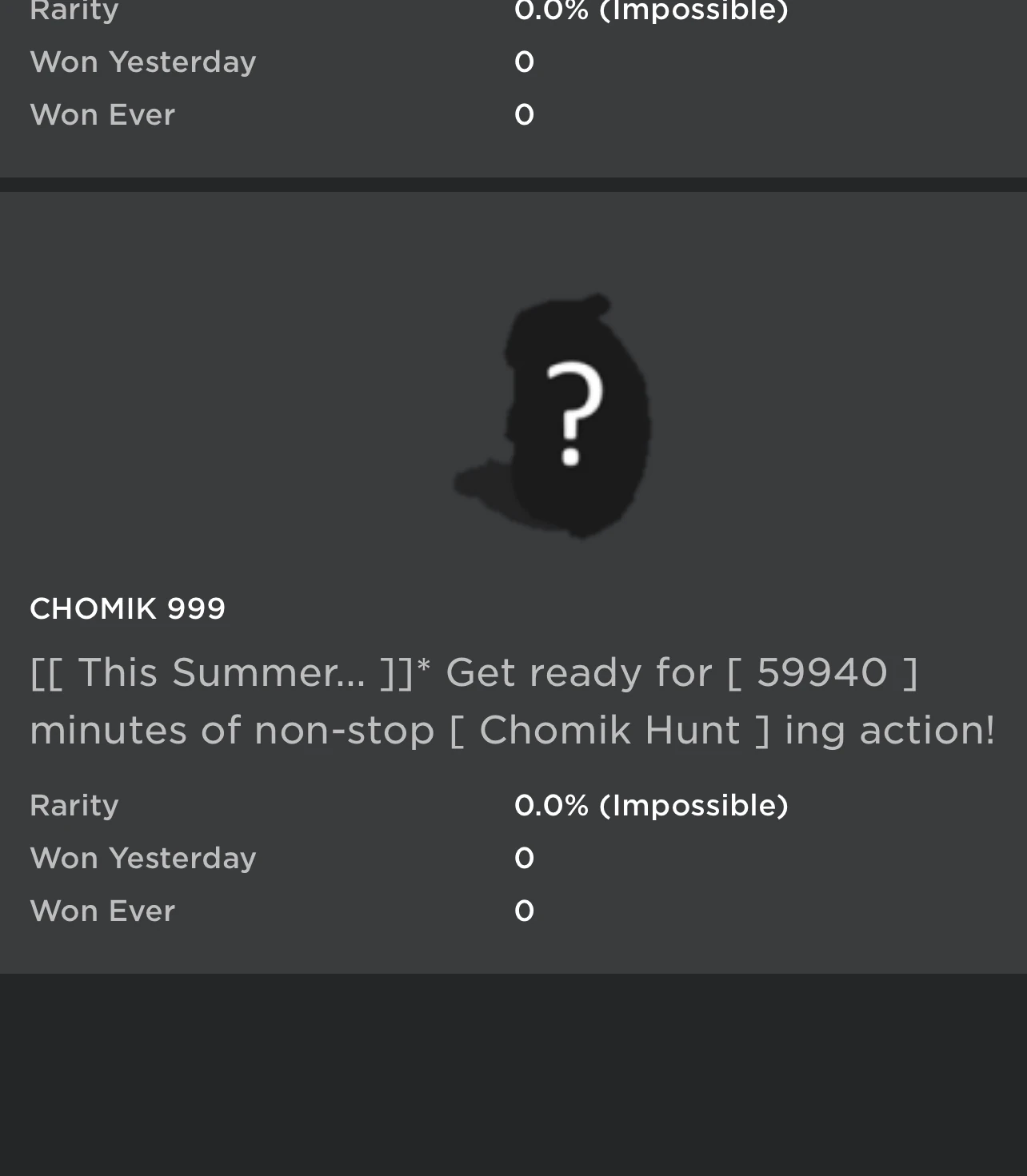Image resolution: width=1027 pixels, height=1176 pixels.
Task: Click the Won Ever label in the upper badge card
Action: [x=102, y=114]
